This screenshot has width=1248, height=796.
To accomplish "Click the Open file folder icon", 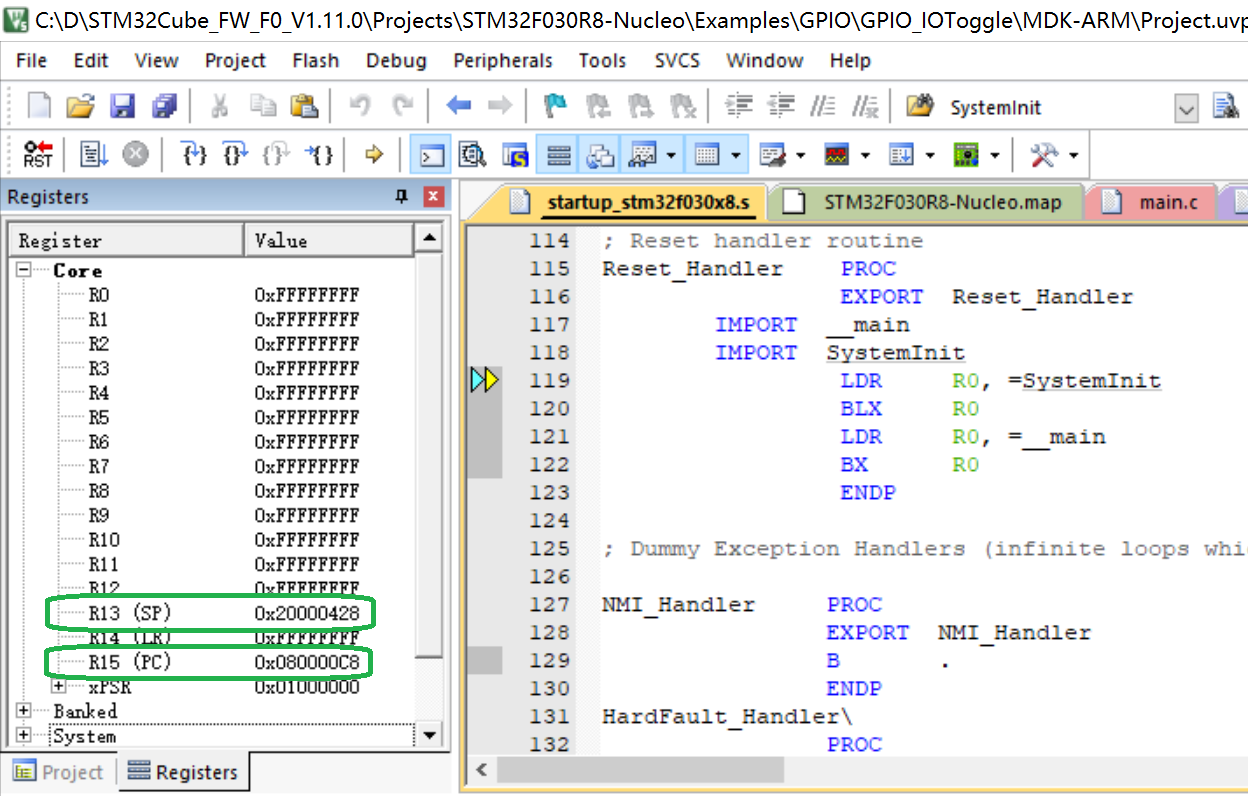I will 79,106.
